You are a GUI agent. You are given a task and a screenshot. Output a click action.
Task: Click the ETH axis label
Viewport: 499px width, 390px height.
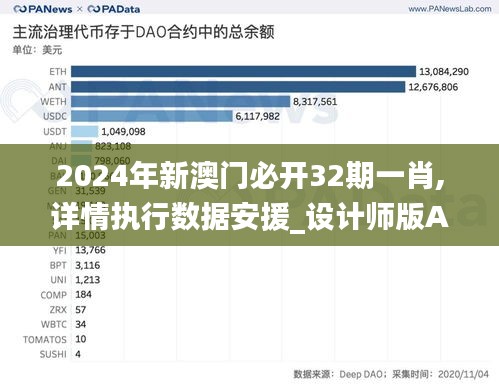pyautogui.click(x=58, y=72)
